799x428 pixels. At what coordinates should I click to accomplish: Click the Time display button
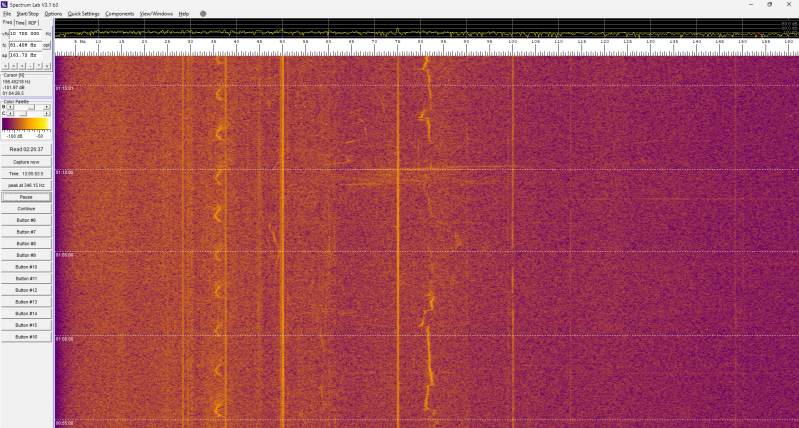pyautogui.click(x=26, y=174)
